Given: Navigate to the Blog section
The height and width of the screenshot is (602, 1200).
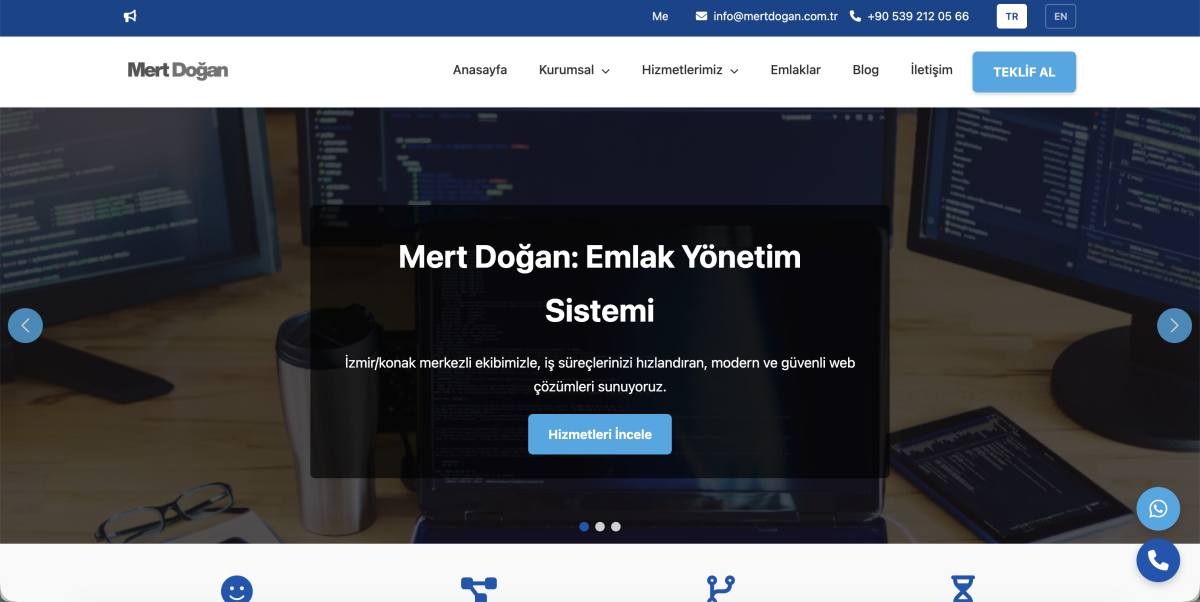Looking at the screenshot, I should (865, 70).
